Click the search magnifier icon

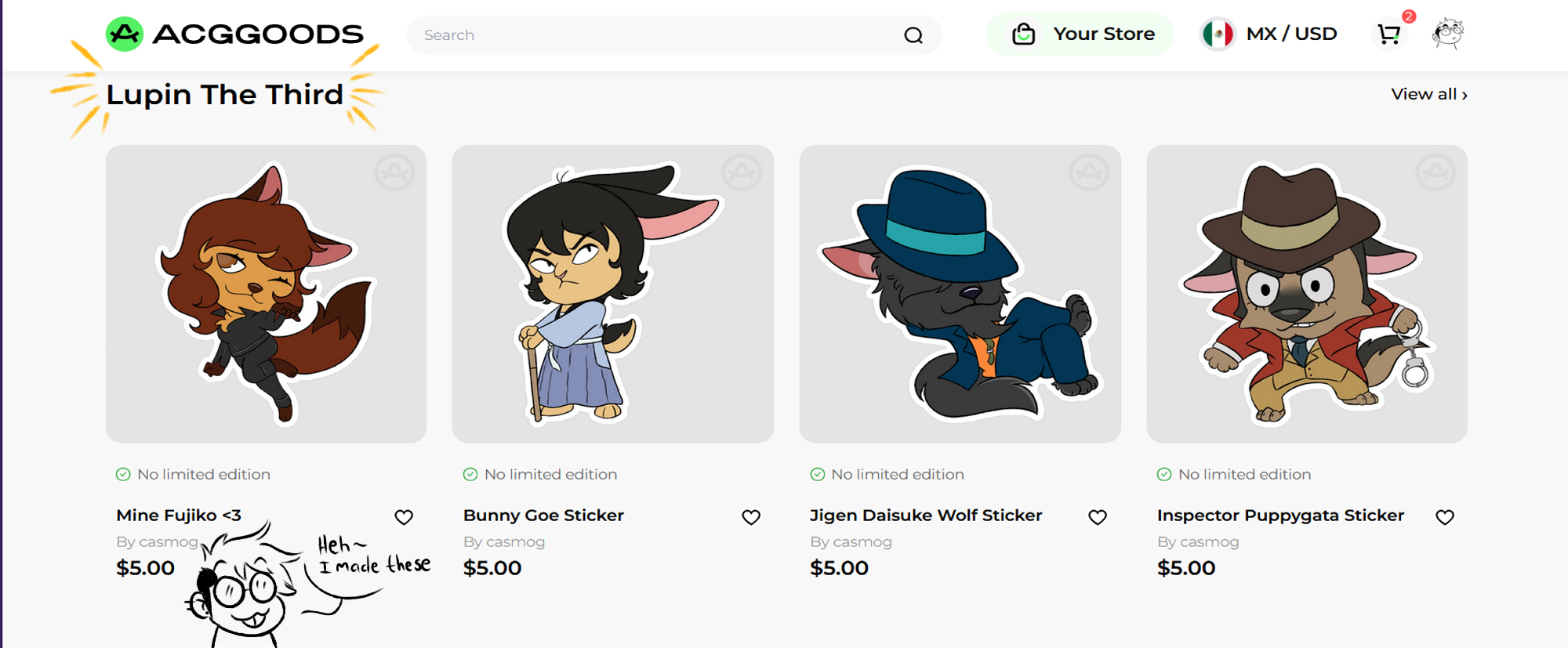[913, 35]
